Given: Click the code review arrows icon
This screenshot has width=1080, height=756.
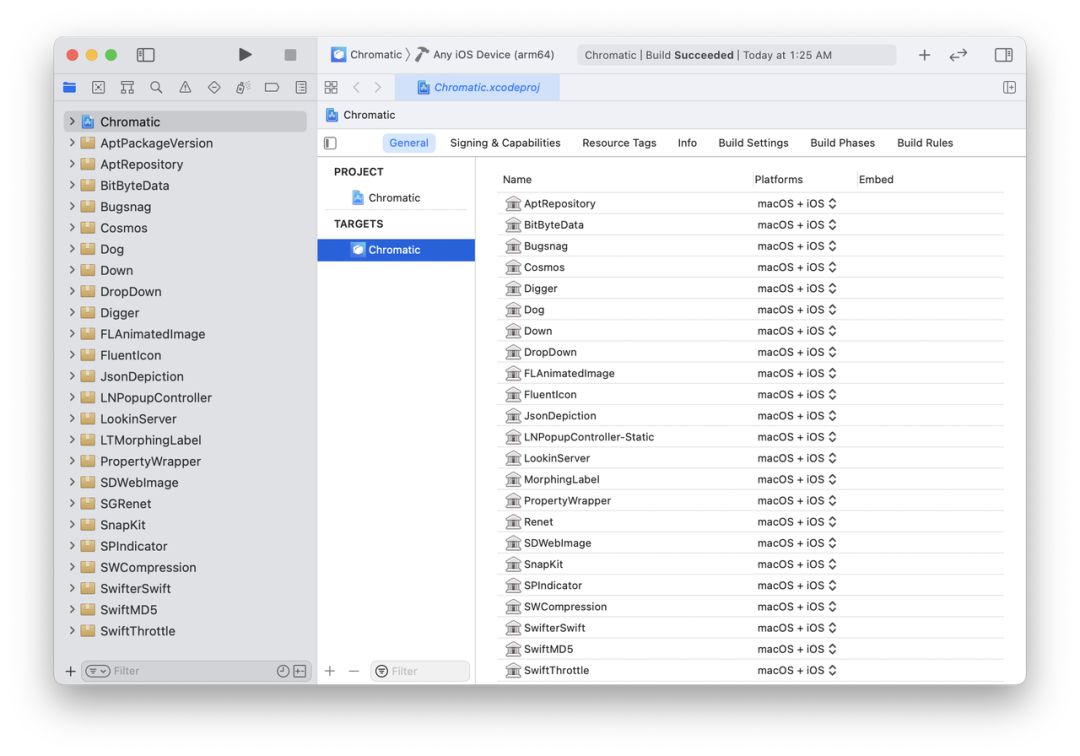Looking at the screenshot, I should [x=958, y=54].
